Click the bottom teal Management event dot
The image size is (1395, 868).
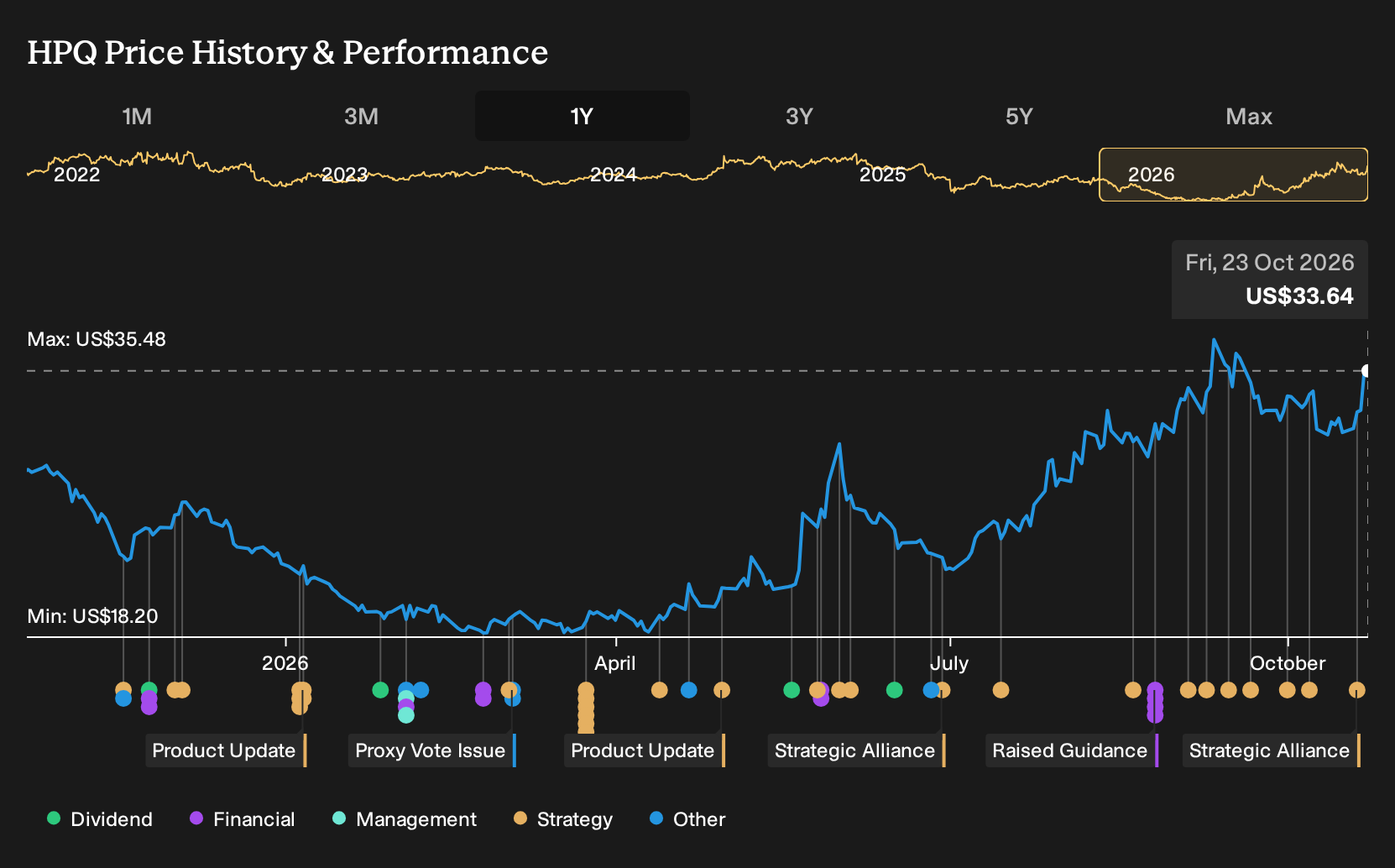coord(406,715)
